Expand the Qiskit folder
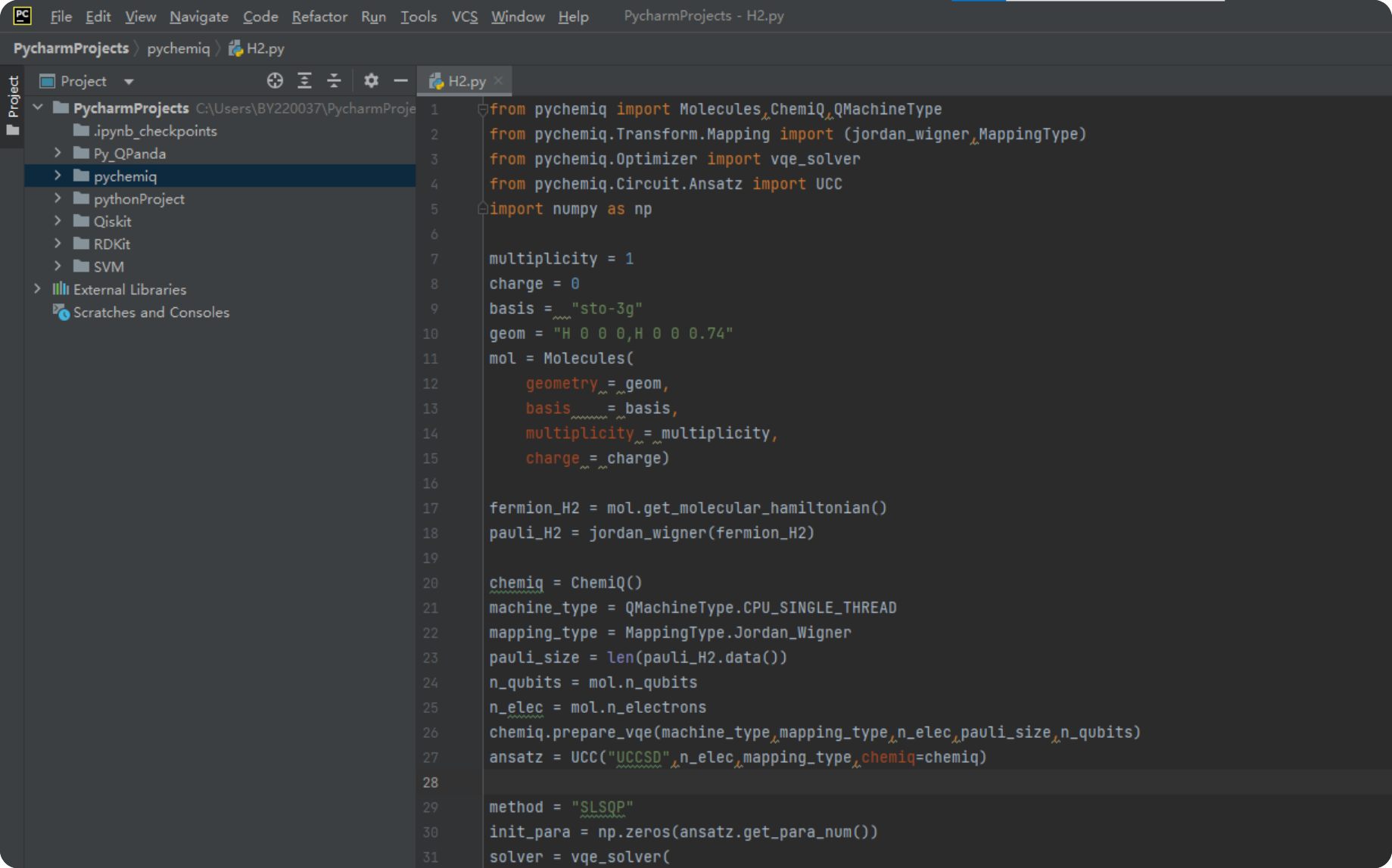Image resolution: width=1392 pixels, height=868 pixels. [x=58, y=222]
